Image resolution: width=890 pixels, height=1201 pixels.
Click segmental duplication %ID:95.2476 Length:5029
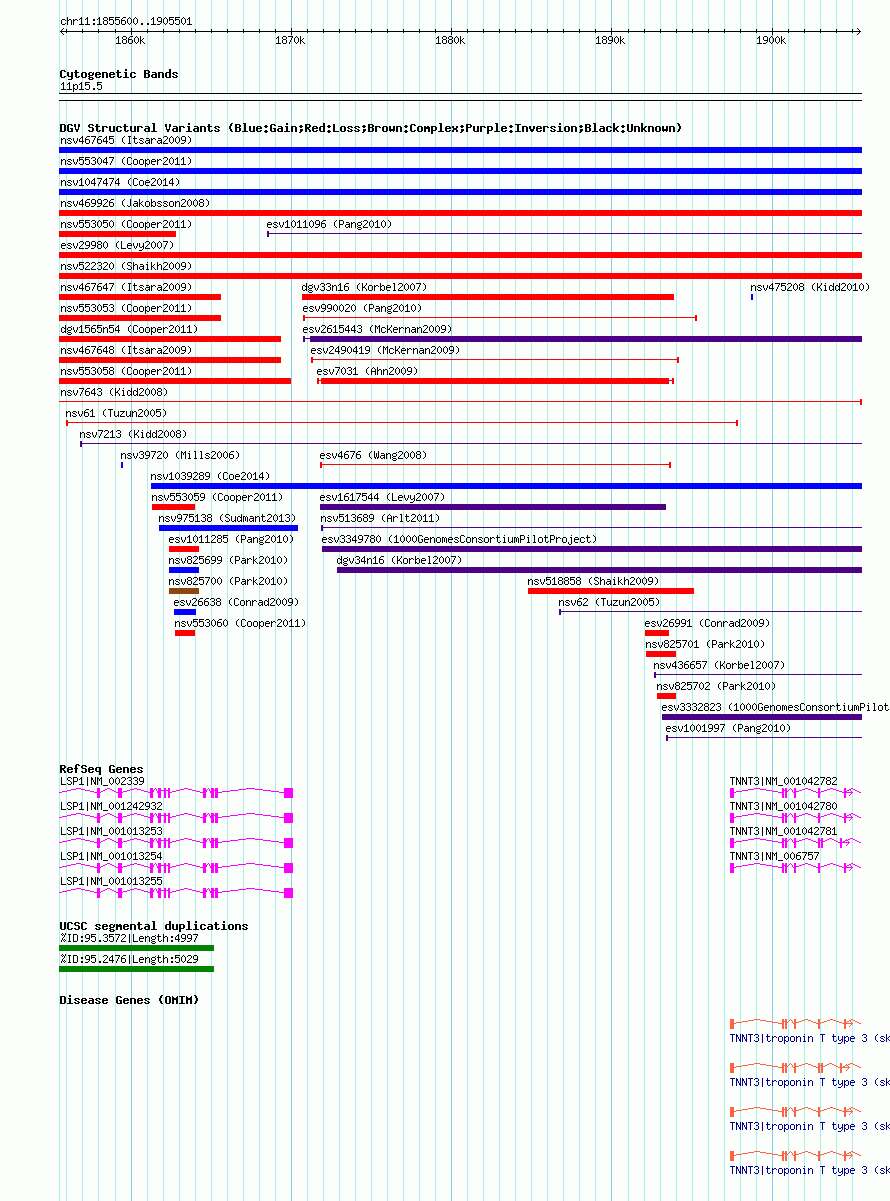point(137,969)
